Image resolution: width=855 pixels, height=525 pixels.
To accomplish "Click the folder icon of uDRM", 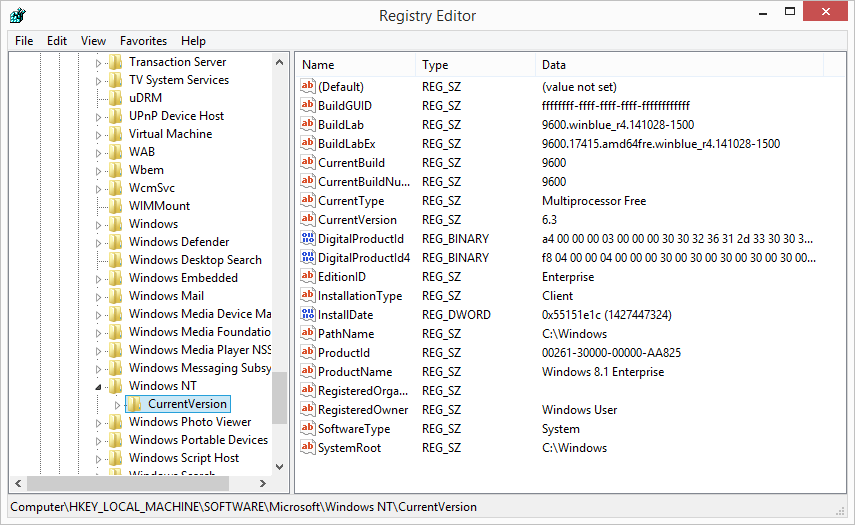I will click(x=115, y=98).
